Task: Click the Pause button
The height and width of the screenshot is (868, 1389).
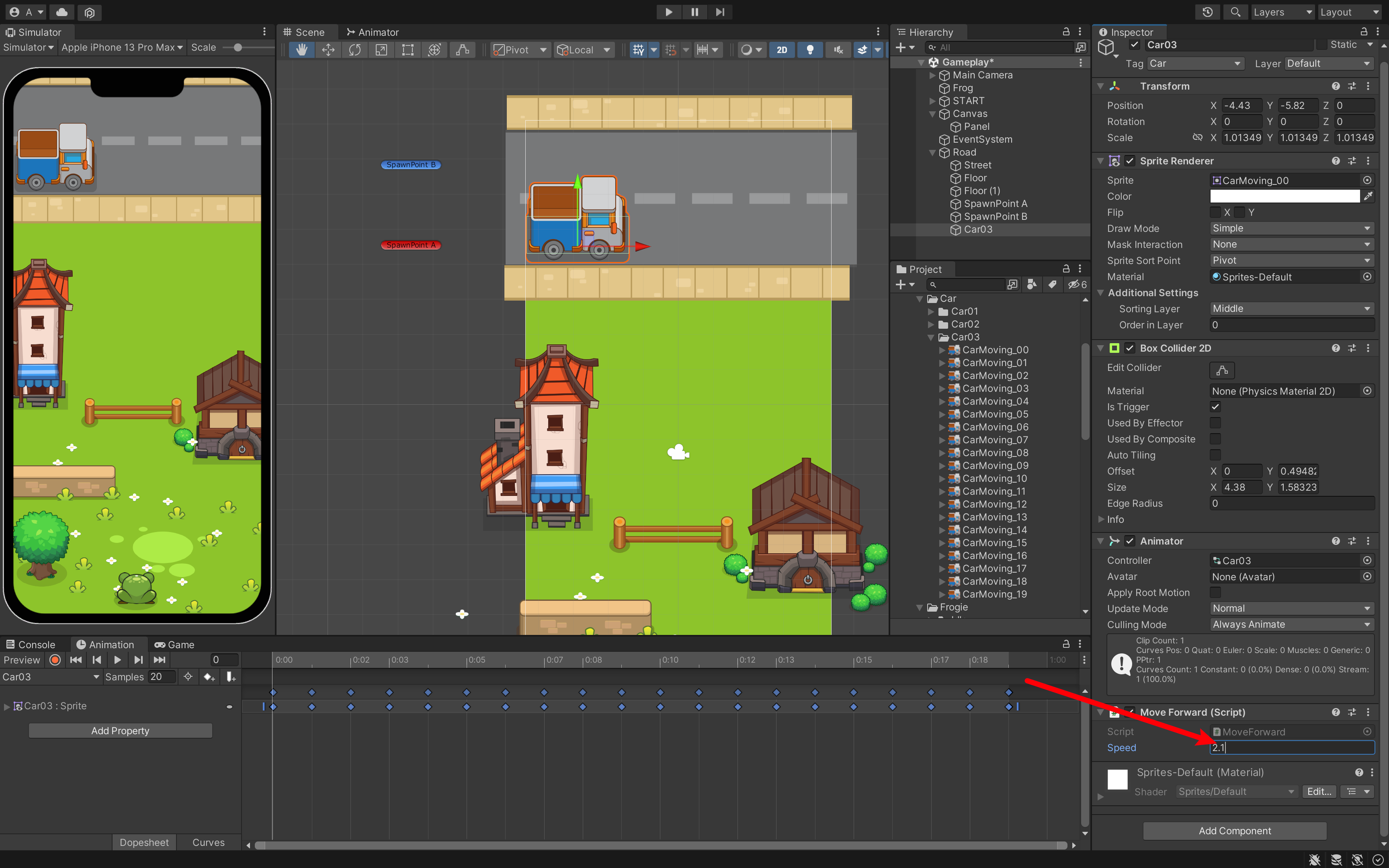Action: click(x=694, y=12)
